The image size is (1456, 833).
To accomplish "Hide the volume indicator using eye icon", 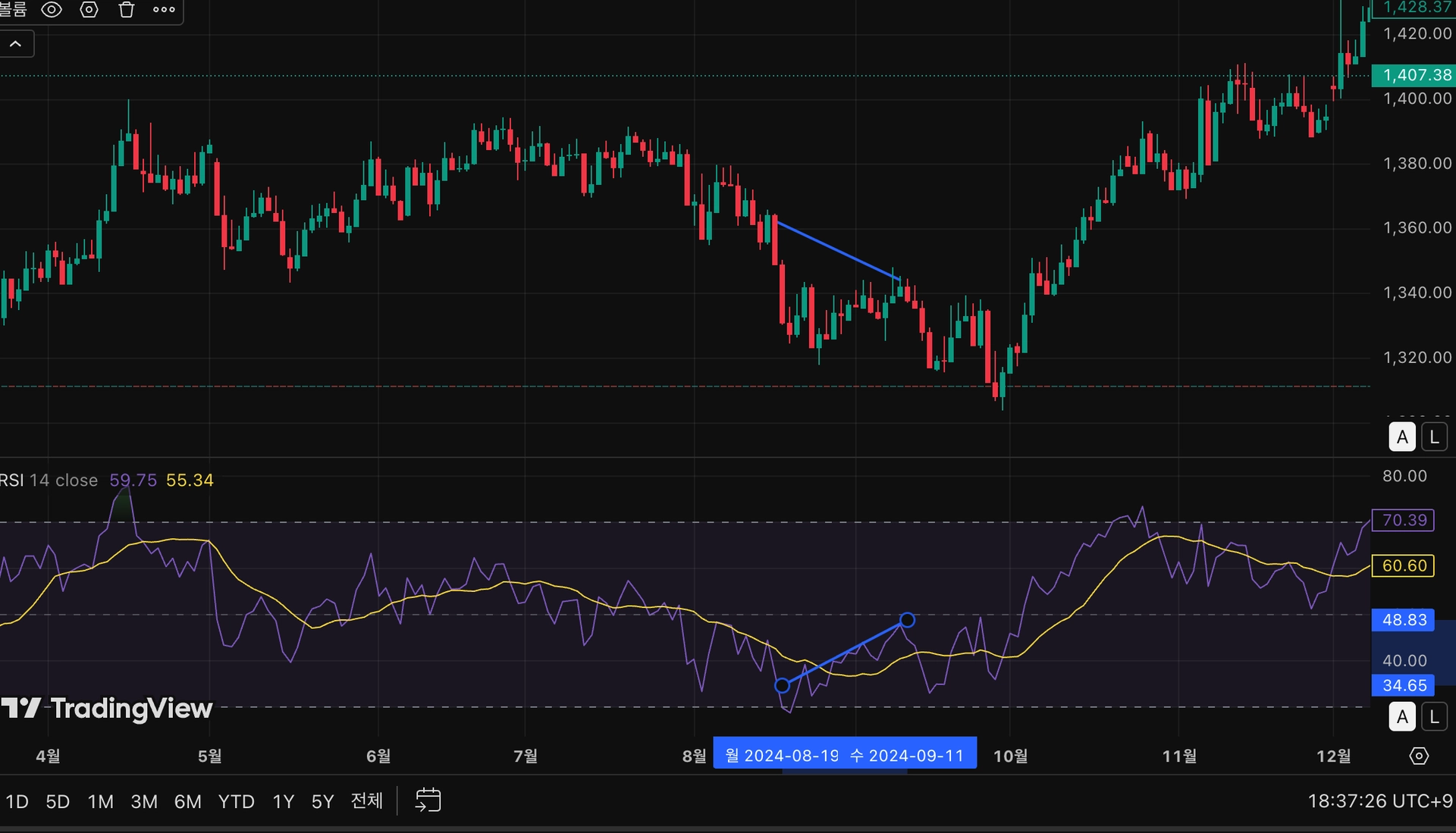I will click(52, 10).
